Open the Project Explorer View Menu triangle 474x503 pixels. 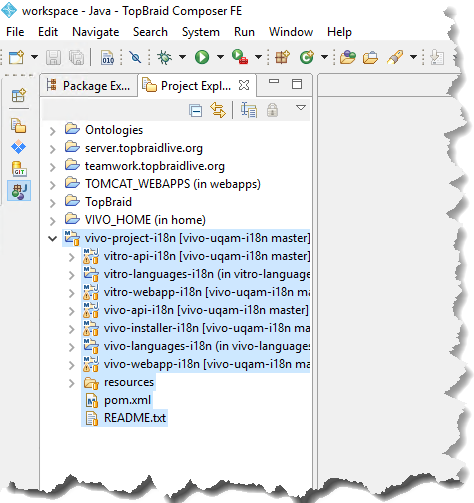pyautogui.click(x=301, y=108)
